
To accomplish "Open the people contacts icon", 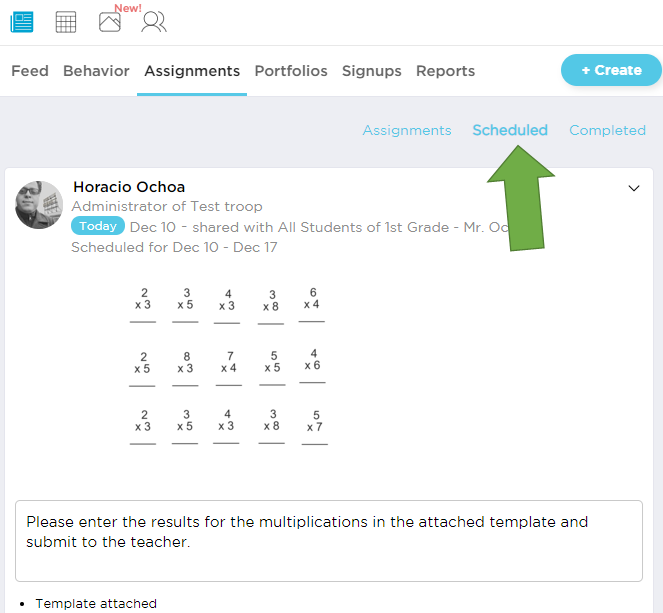I will click(x=154, y=21).
